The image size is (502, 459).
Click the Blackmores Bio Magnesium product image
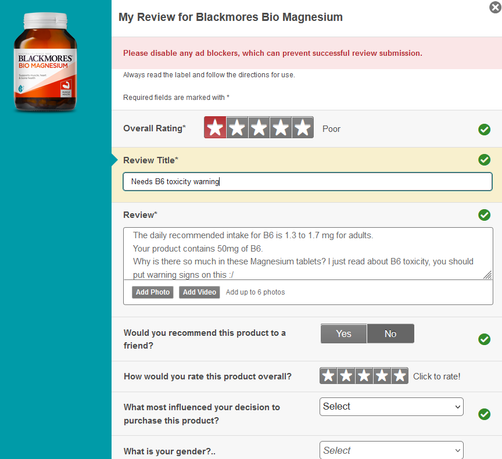pyautogui.click(x=45, y=62)
